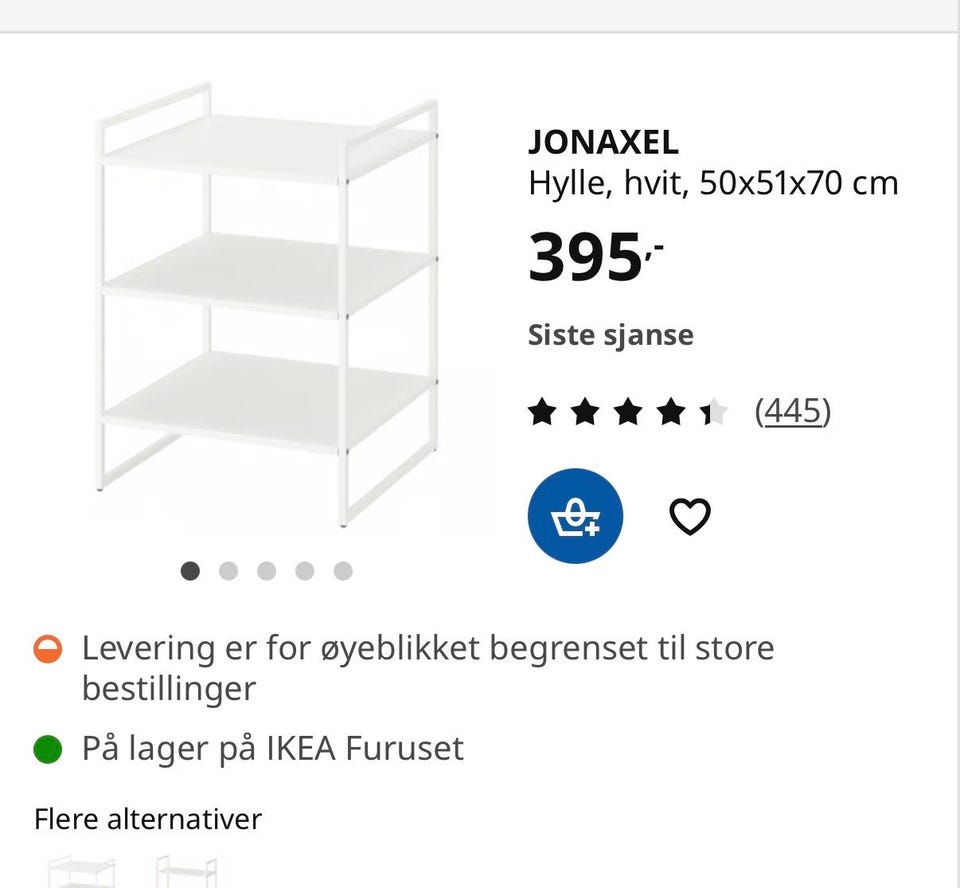Click the Siste sjanse label
This screenshot has height=888, width=960.
pyautogui.click(x=610, y=335)
